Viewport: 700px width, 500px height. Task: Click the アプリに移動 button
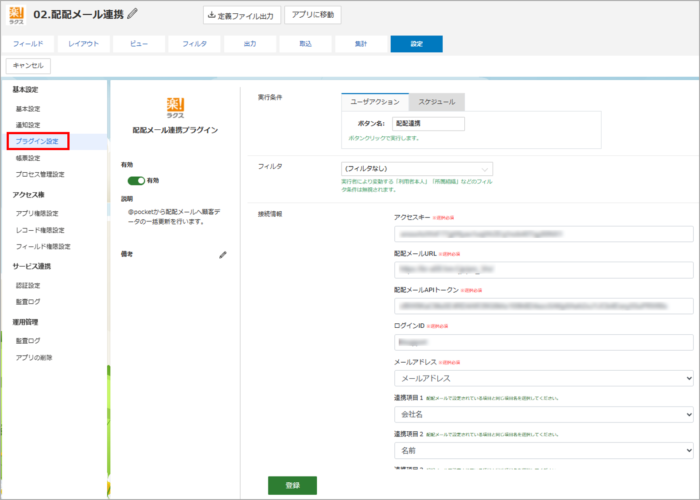[x=312, y=15]
